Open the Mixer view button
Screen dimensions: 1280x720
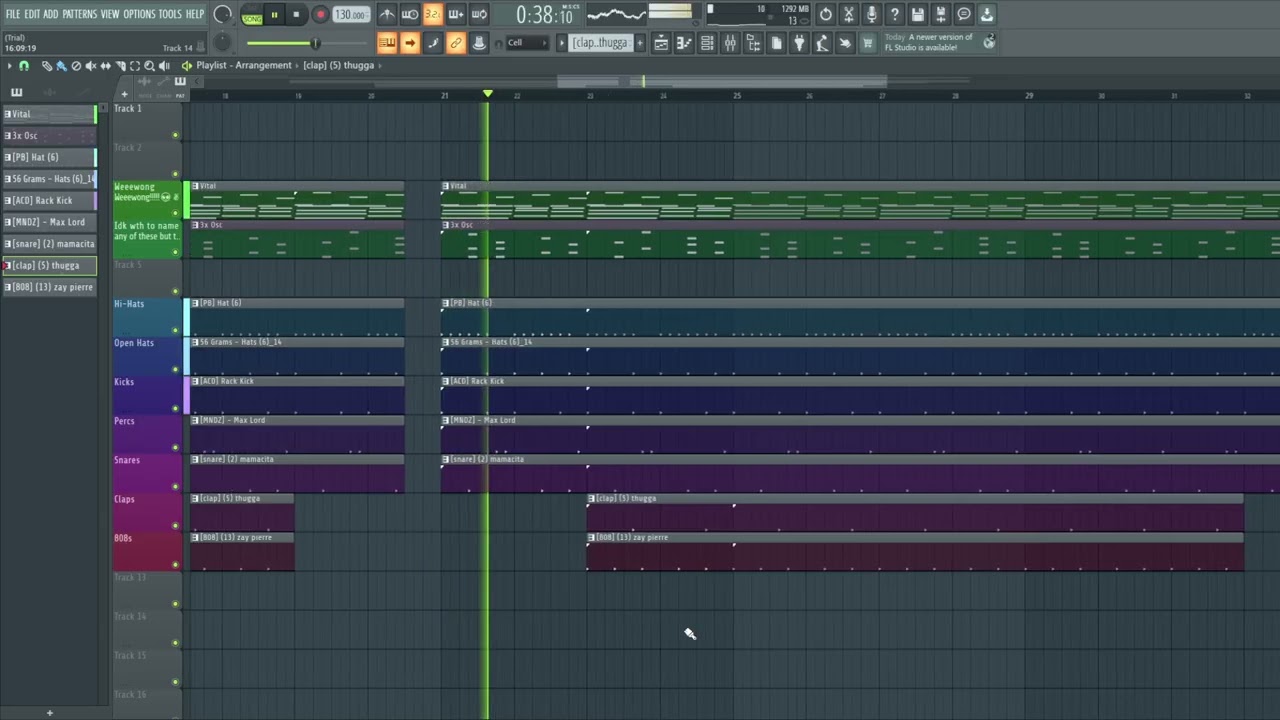(730, 43)
